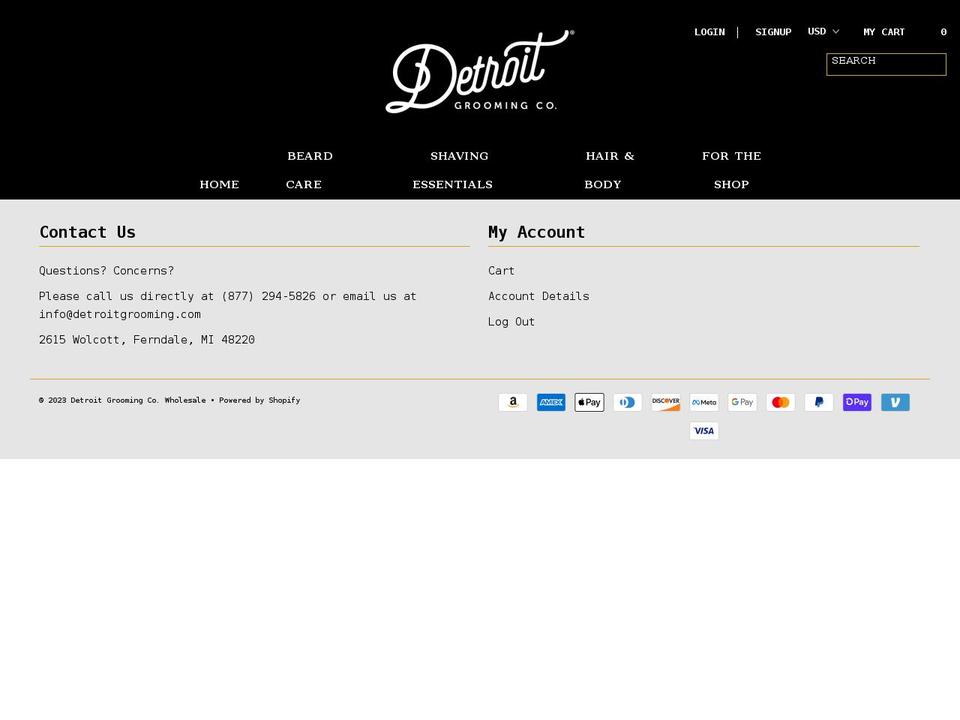960x720 pixels.
Task: Click the PayPal payment icon
Action: tap(819, 402)
